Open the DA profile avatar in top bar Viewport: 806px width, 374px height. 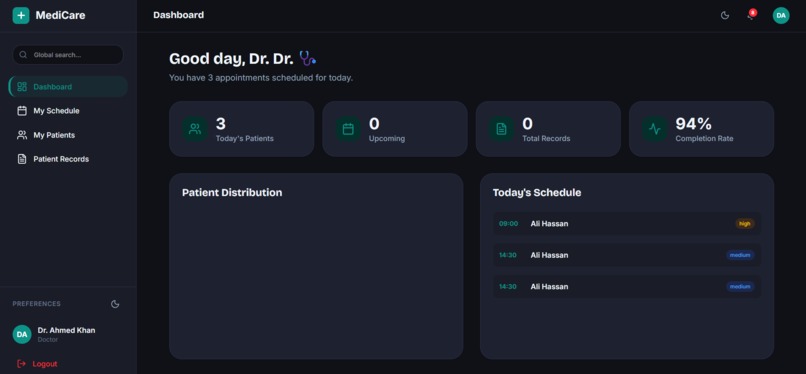pyautogui.click(x=781, y=15)
